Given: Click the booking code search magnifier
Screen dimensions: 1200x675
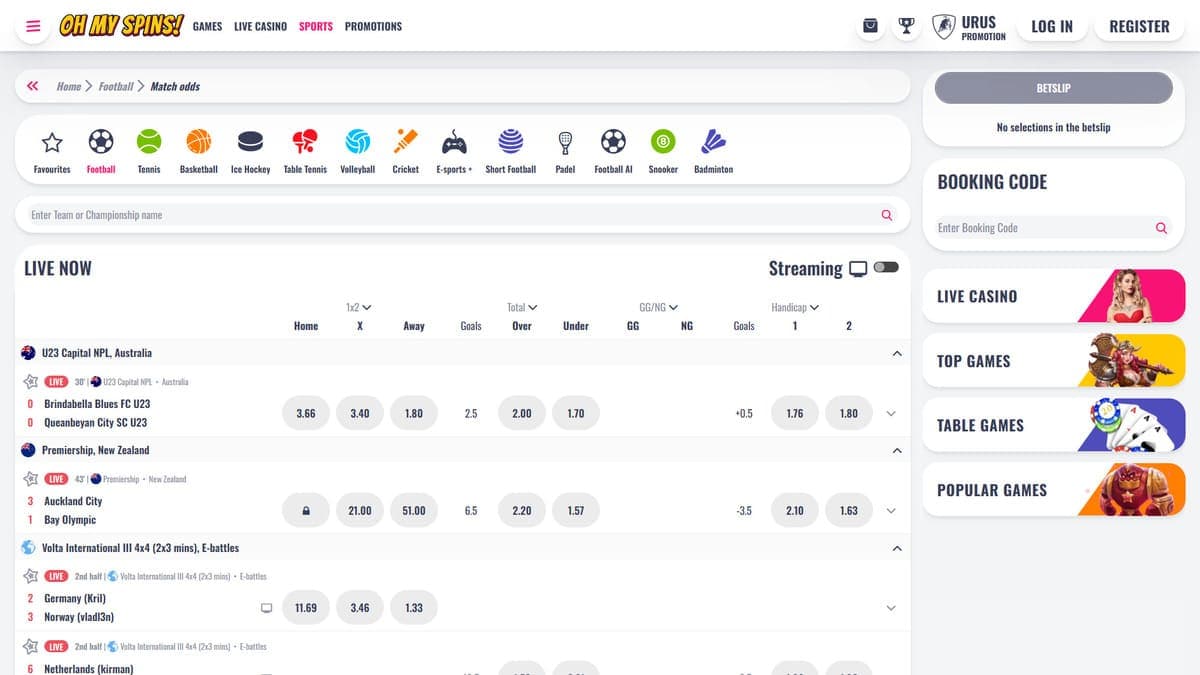Looking at the screenshot, I should 1161,228.
